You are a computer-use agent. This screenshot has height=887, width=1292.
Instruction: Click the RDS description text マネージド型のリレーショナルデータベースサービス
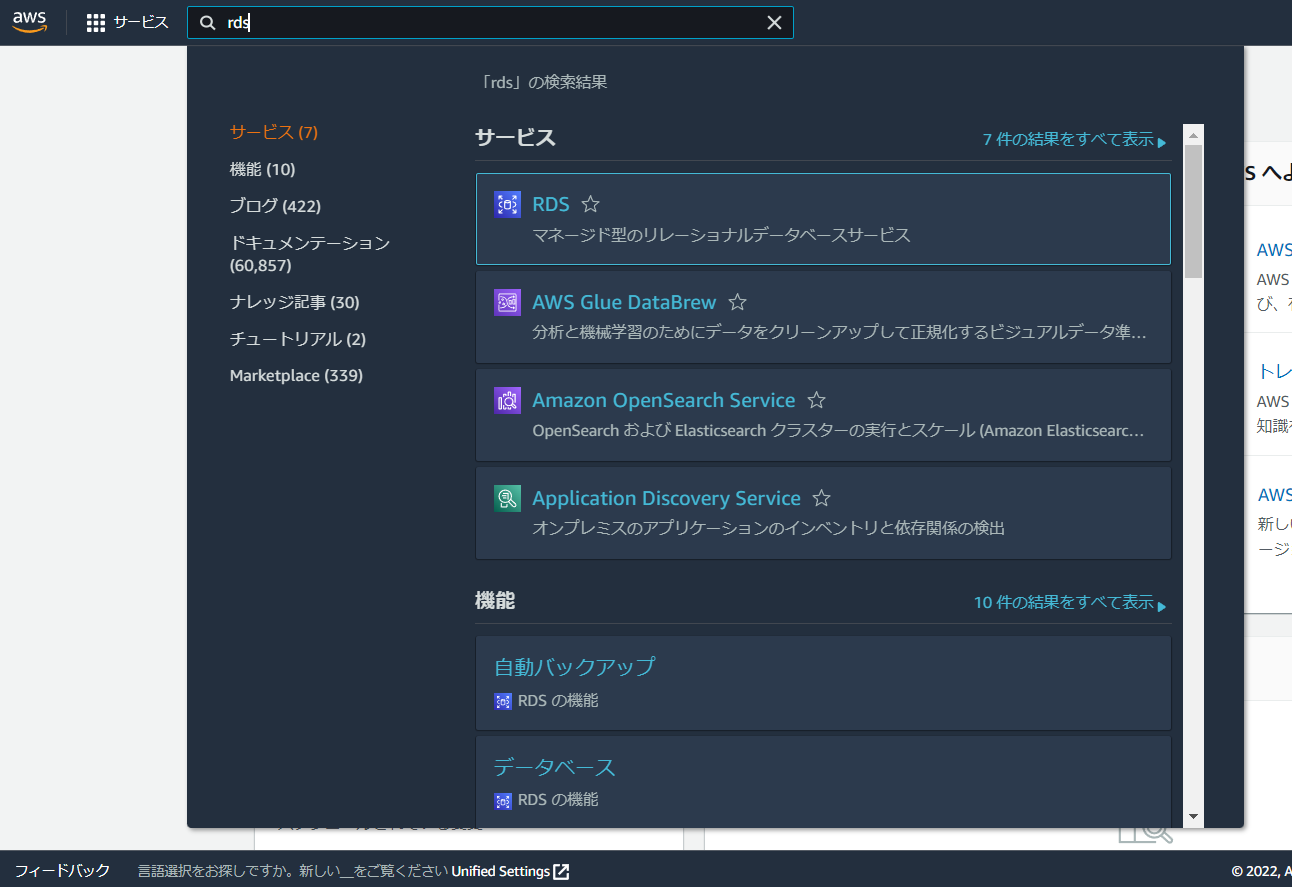click(722, 236)
